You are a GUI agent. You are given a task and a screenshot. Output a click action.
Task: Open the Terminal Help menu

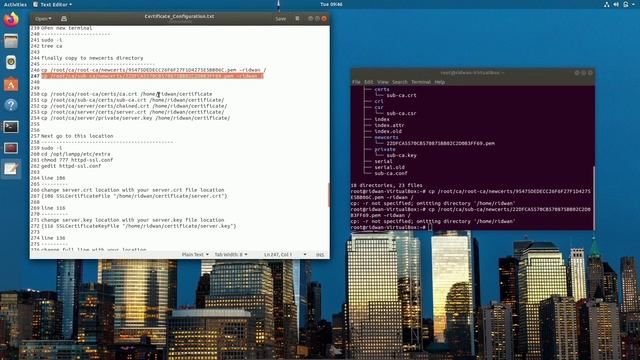[x=440, y=82]
